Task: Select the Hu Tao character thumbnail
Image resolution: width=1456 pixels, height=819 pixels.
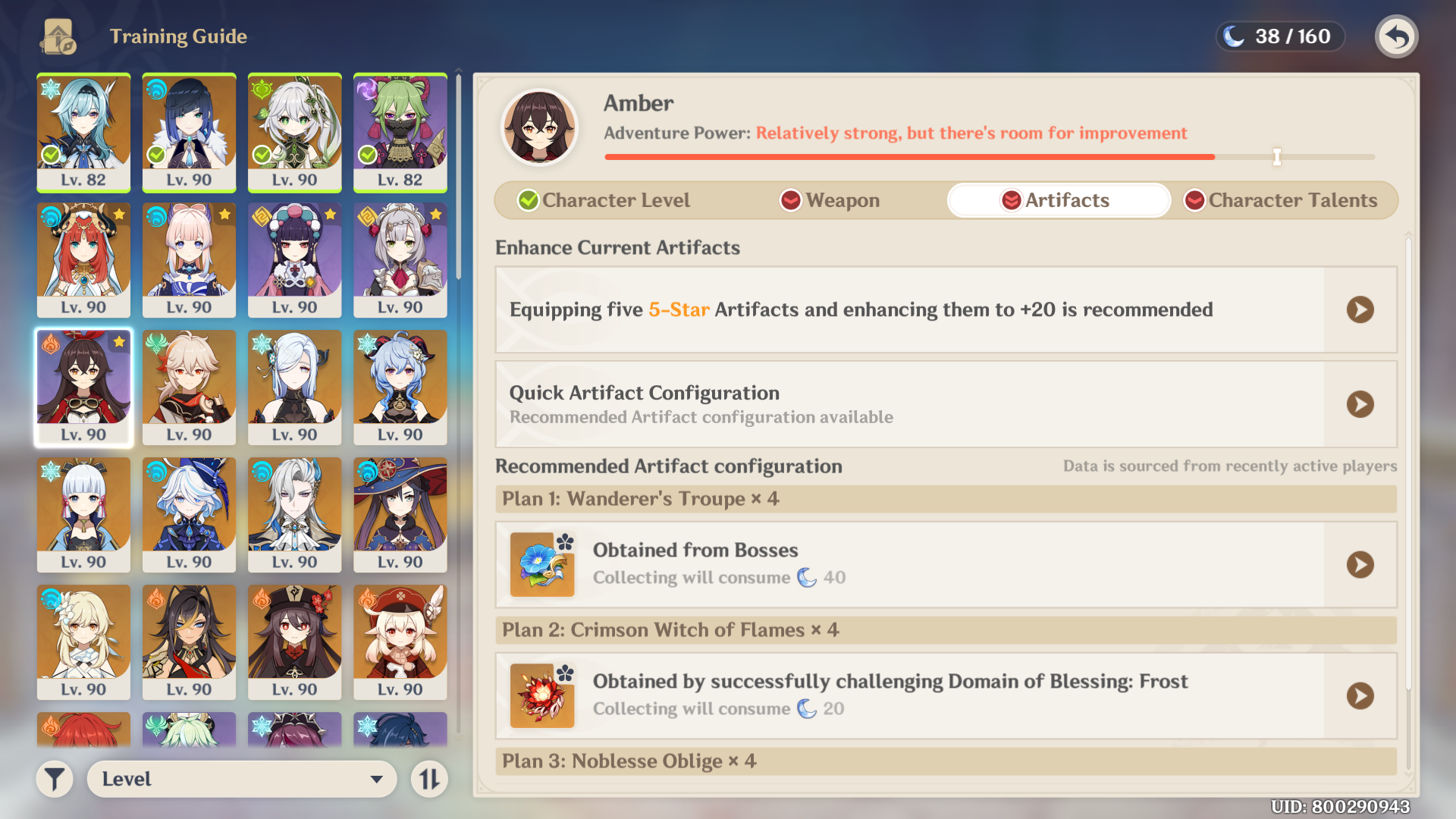Action: [294, 641]
